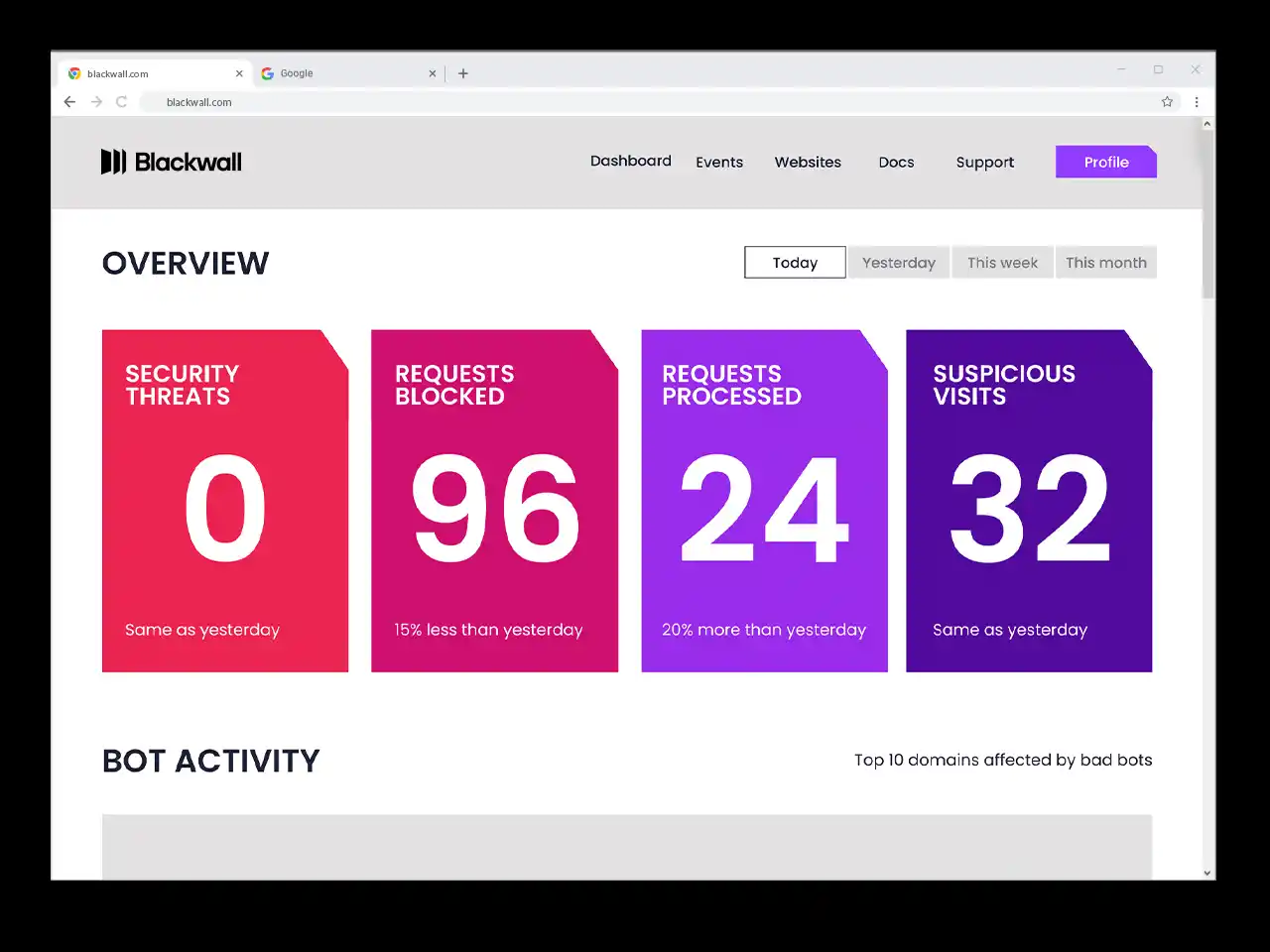This screenshot has height=952, width=1270.
Task: Close the Google tab
Action: pyautogui.click(x=432, y=73)
